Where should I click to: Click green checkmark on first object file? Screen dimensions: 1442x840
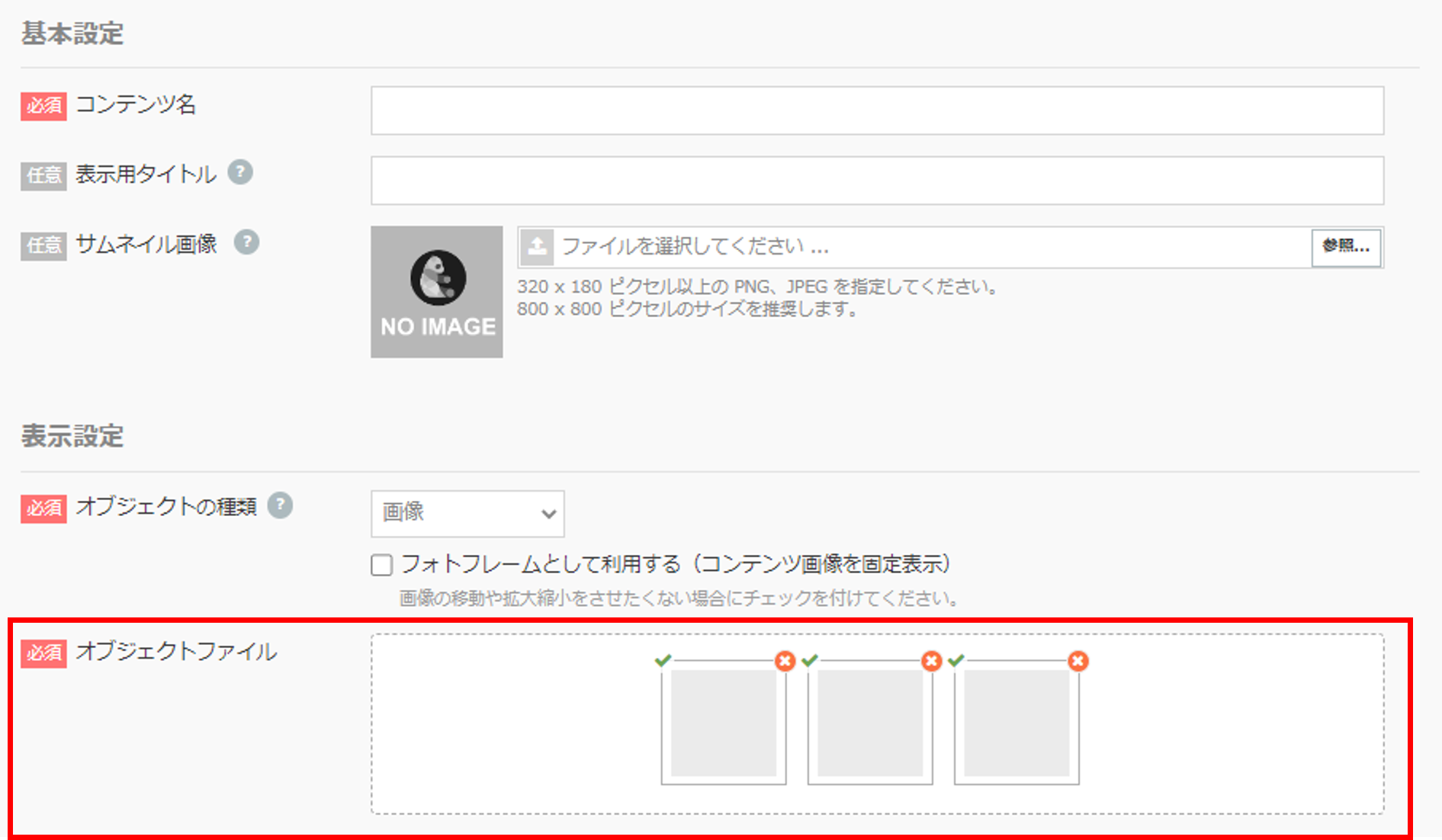663,660
